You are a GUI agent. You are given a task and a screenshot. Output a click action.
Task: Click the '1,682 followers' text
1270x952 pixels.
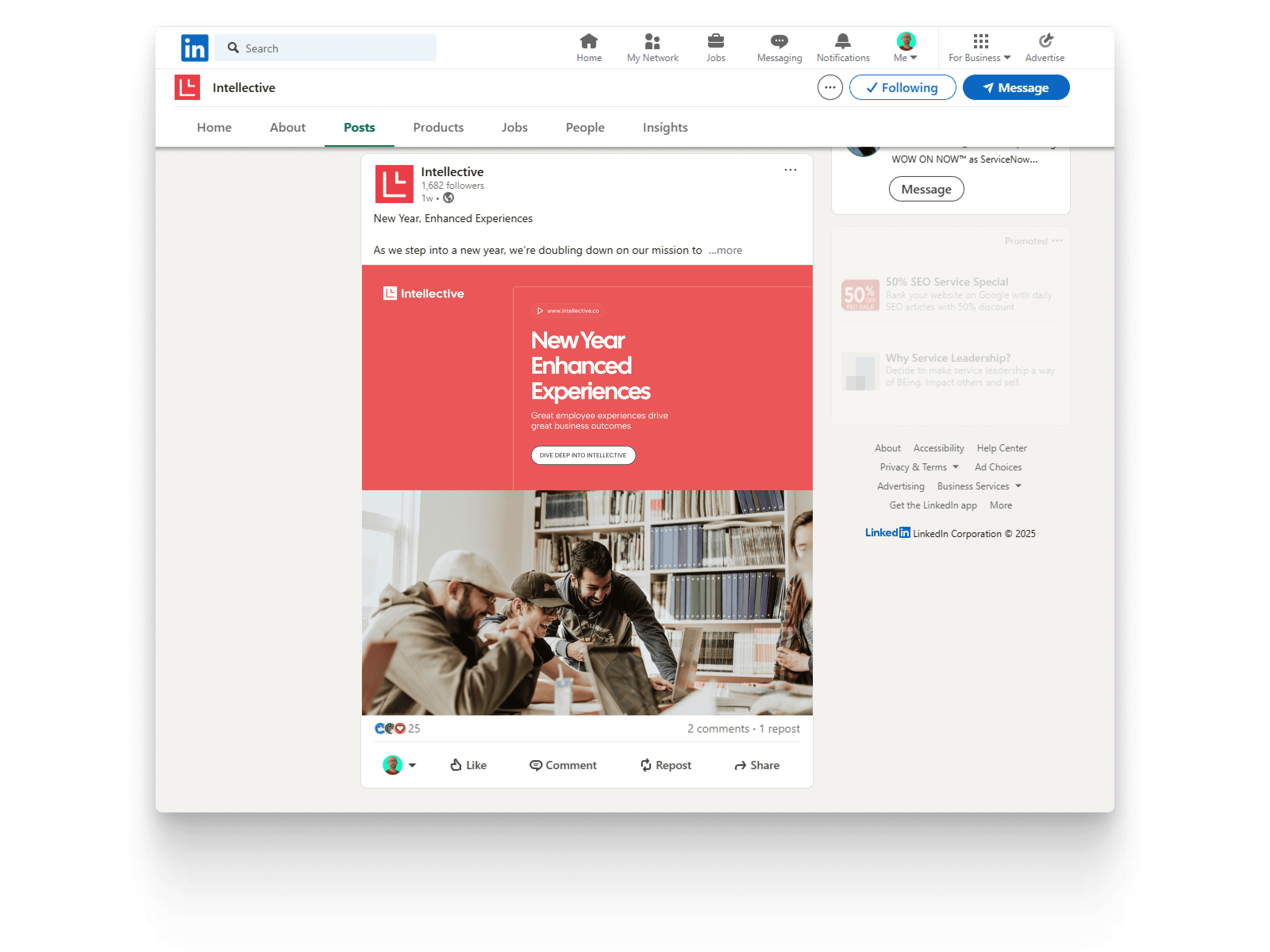pos(452,185)
